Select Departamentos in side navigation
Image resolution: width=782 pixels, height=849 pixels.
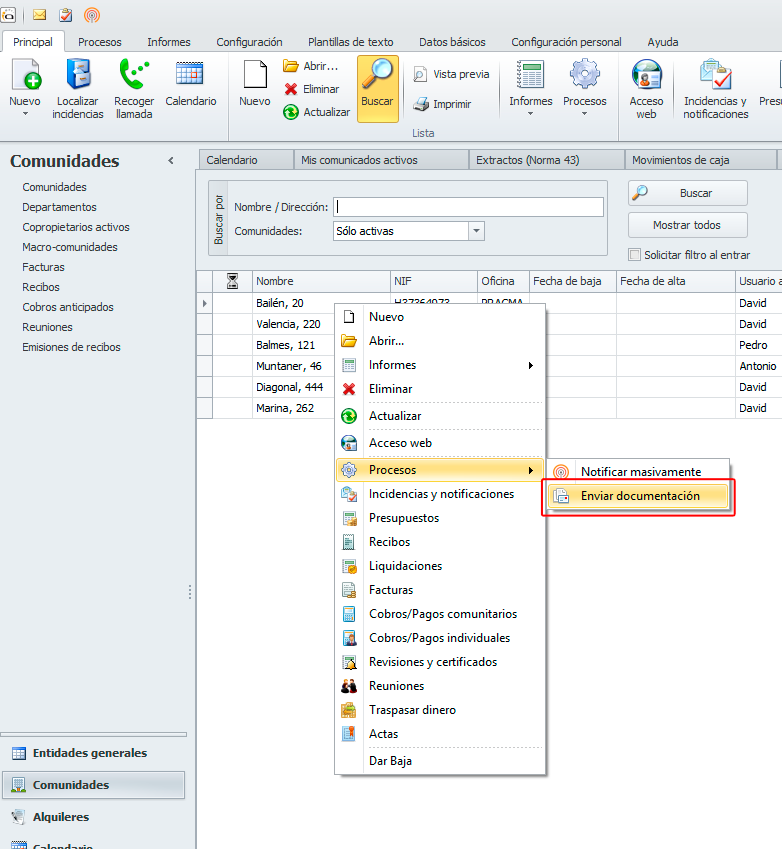(60, 207)
